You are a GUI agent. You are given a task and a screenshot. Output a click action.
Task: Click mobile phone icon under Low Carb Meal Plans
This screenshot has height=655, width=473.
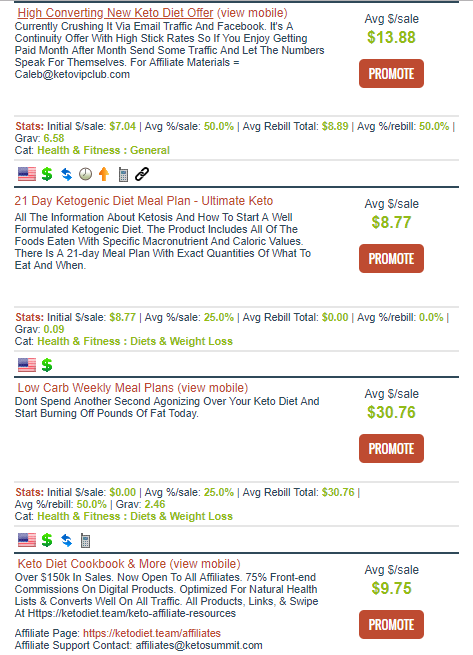(85, 541)
